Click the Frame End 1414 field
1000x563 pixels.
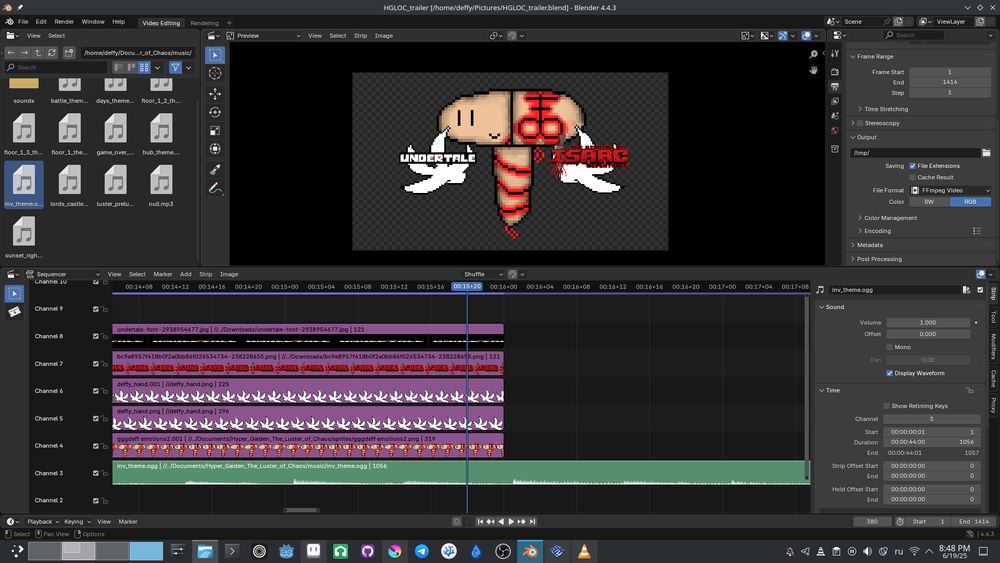(x=950, y=82)
